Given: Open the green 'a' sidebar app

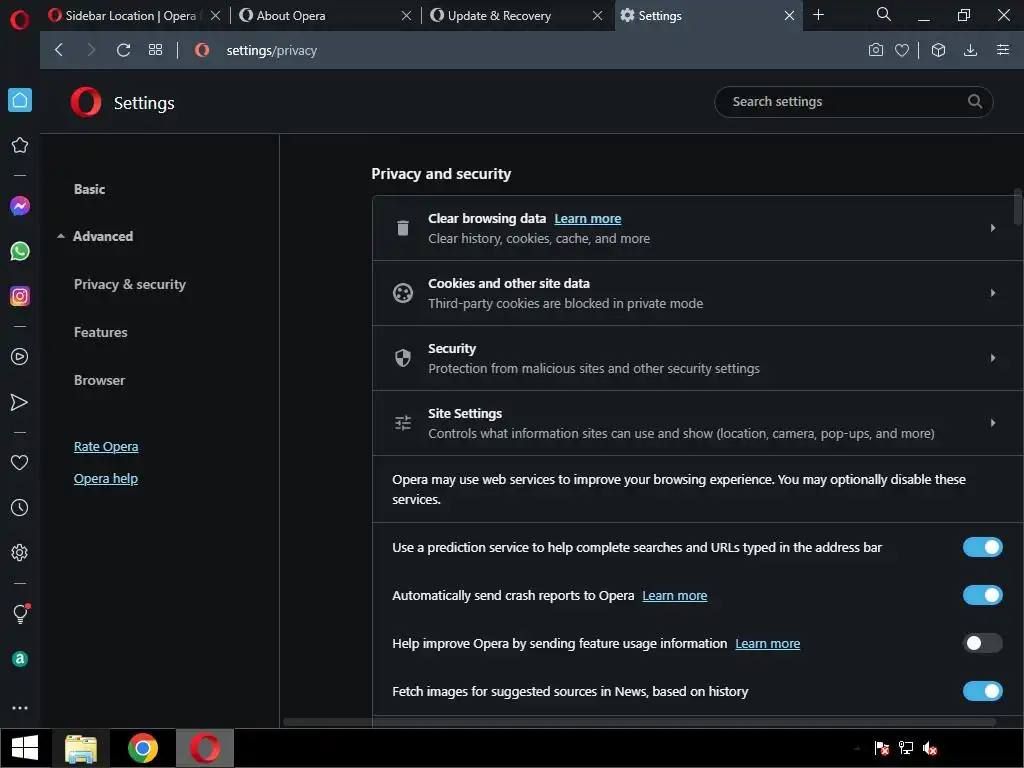Looking at the screenshot, I should (20, 659).
